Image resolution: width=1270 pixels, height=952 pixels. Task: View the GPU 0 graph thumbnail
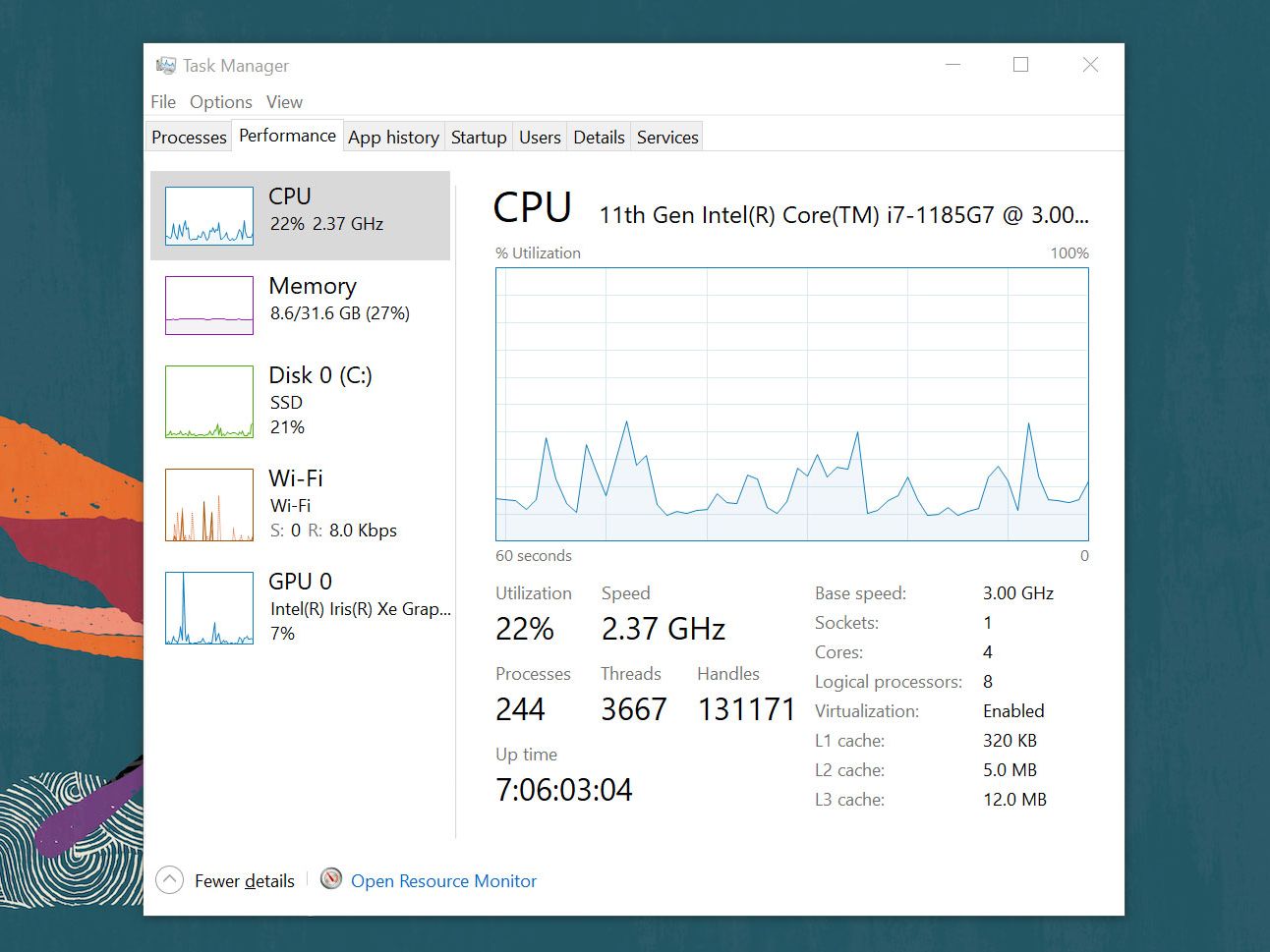coord(209,608)
